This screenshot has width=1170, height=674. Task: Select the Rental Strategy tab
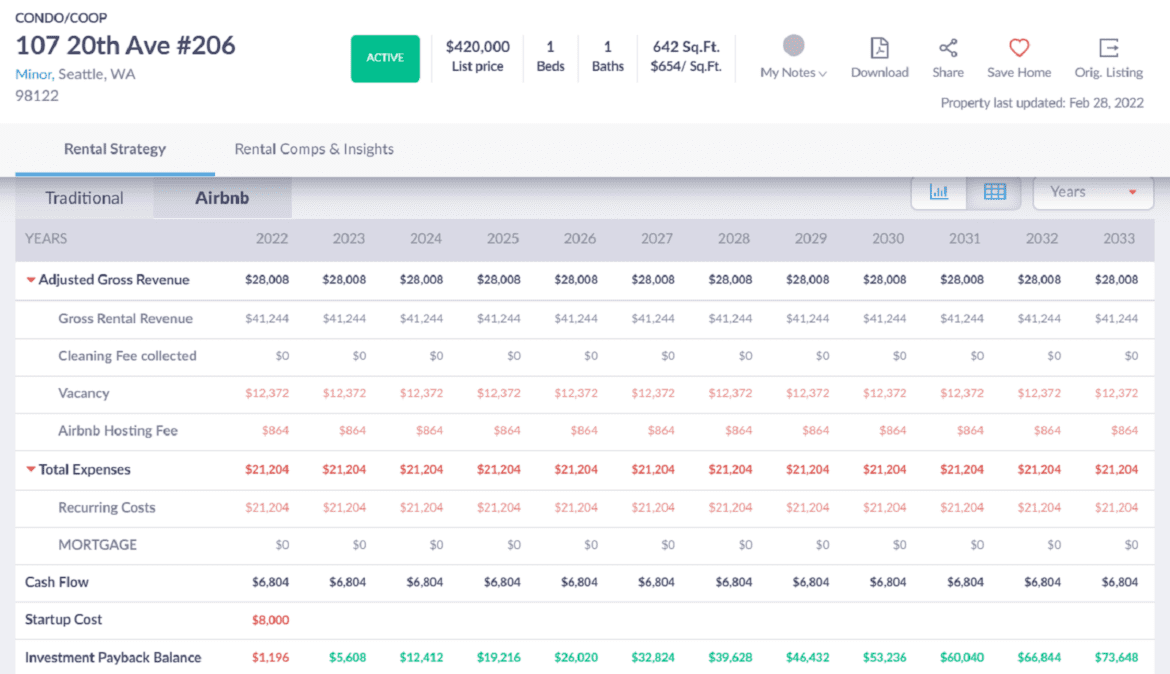(114, 148)
